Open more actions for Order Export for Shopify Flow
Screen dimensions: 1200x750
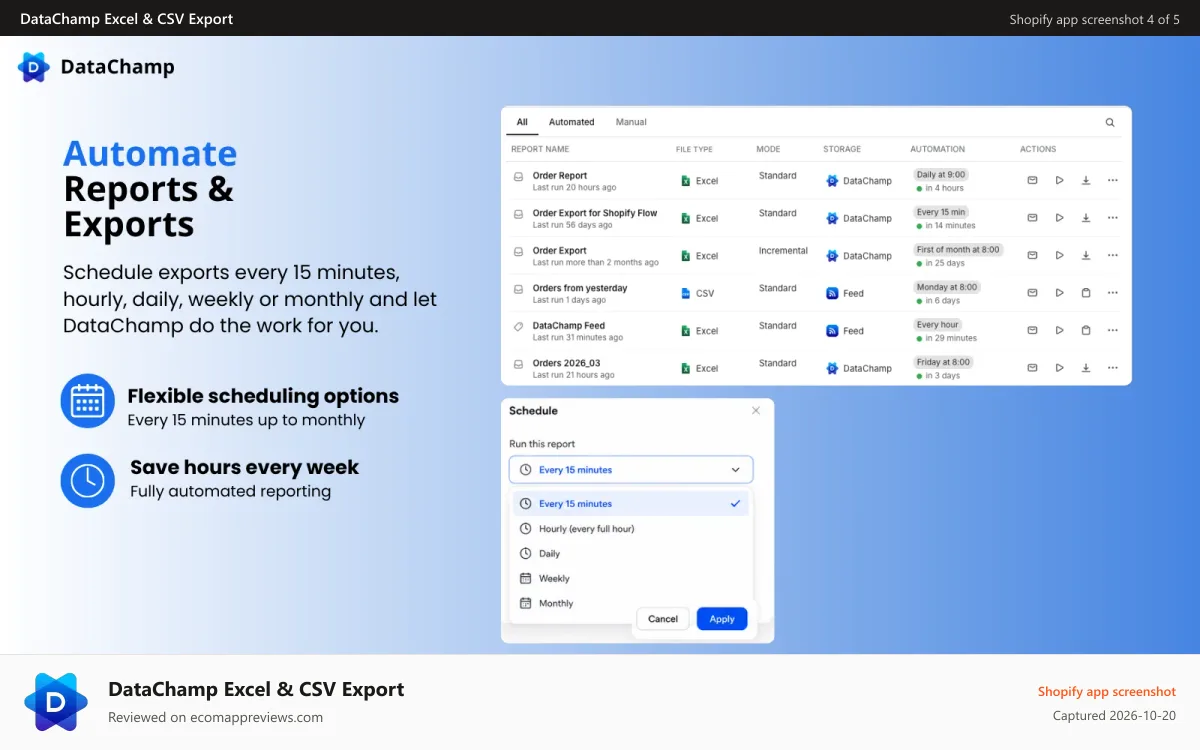point(1112,218)
